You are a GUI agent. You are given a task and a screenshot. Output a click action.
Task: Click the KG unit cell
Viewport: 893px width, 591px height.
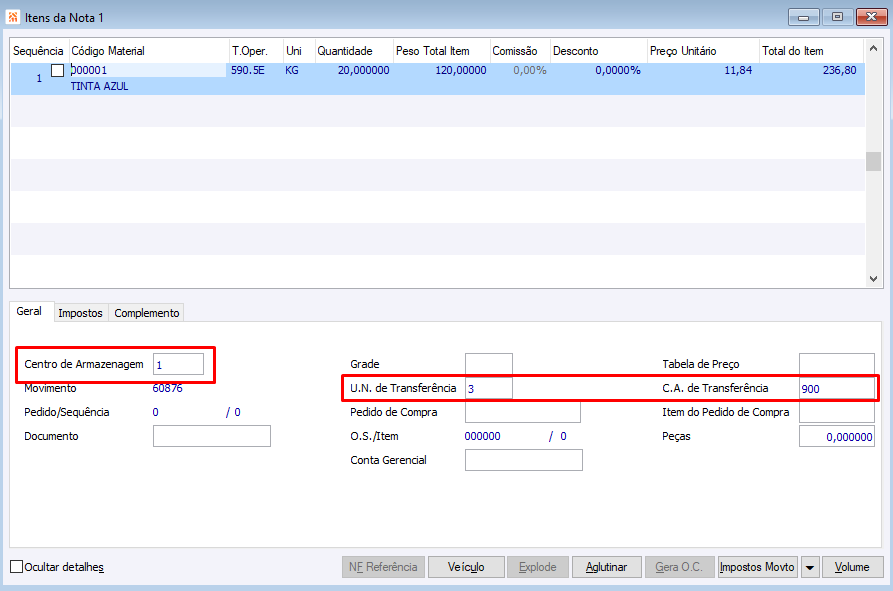(292, 70)
